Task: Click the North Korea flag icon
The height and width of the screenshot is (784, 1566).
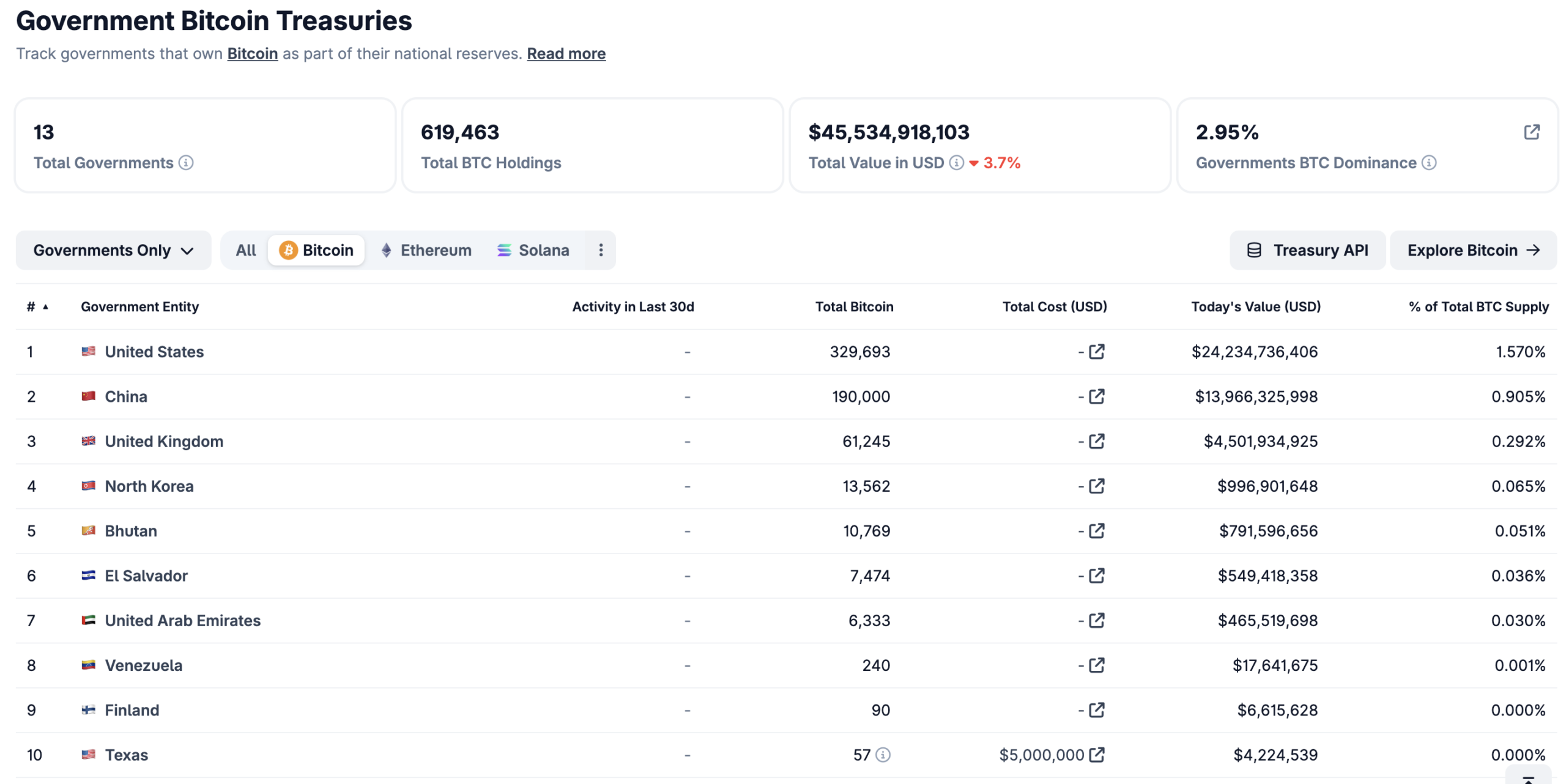Action: pos(89,486)
